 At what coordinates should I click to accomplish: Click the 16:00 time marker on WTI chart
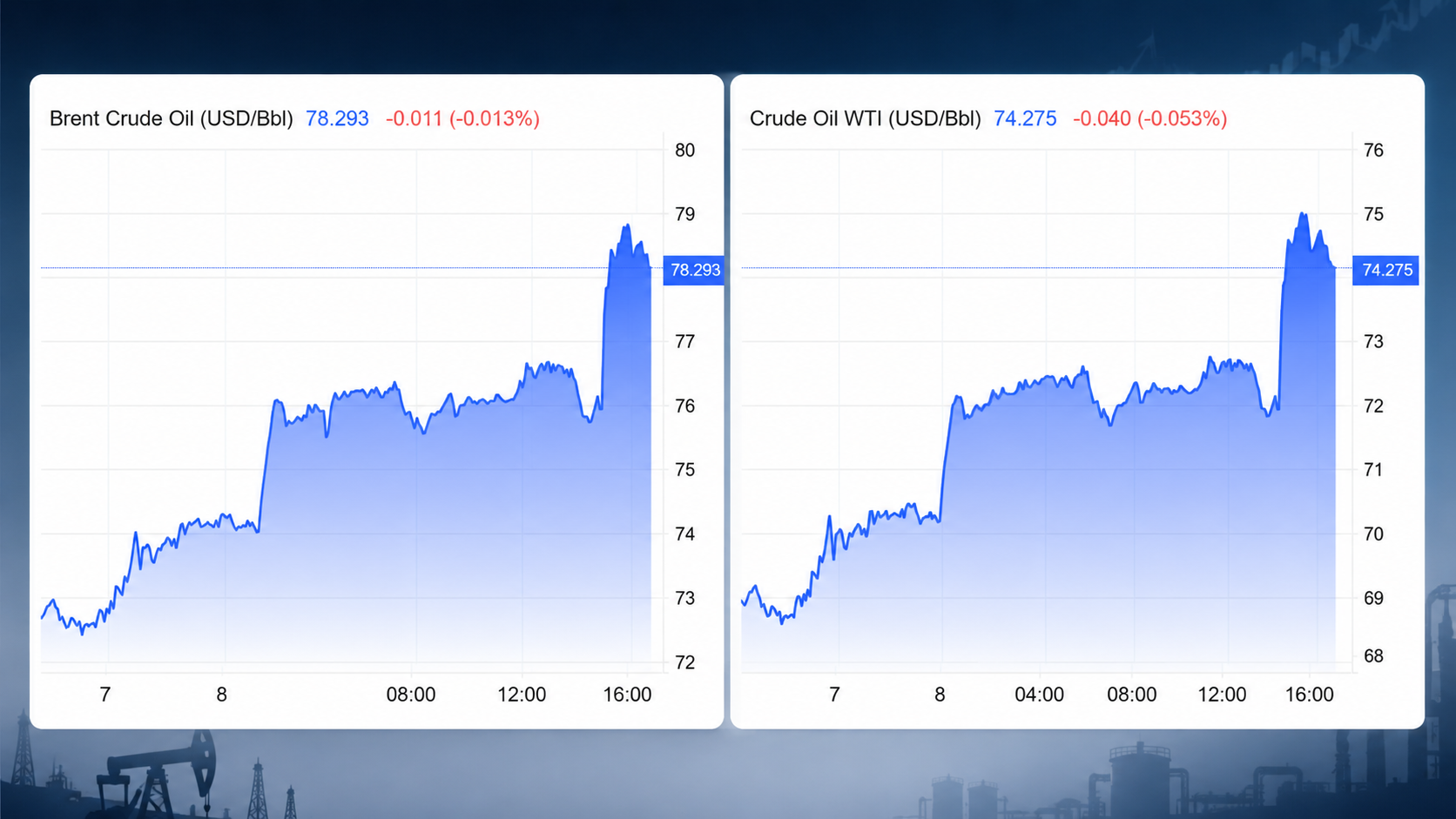coord(1309,695)
